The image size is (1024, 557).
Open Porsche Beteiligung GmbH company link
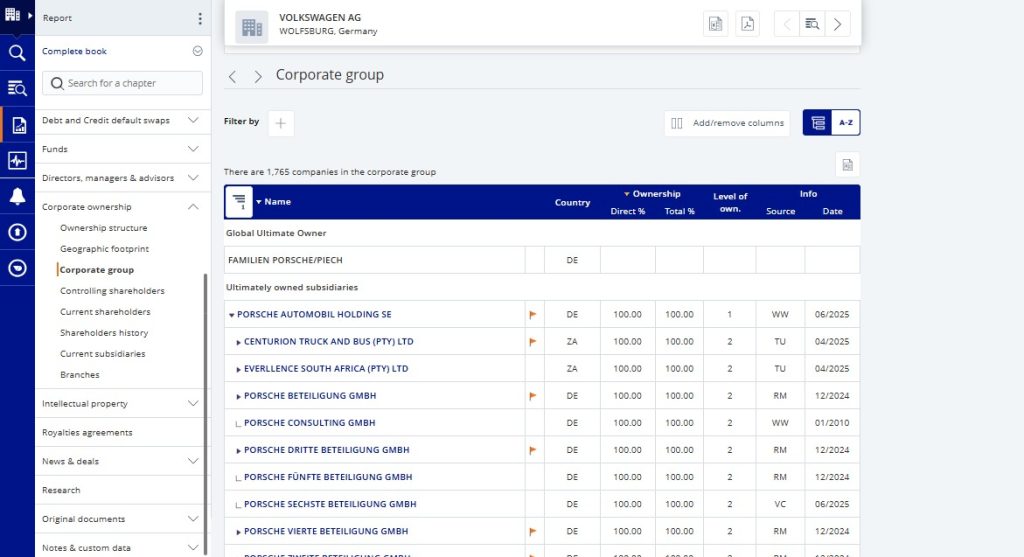click(310, 396)
